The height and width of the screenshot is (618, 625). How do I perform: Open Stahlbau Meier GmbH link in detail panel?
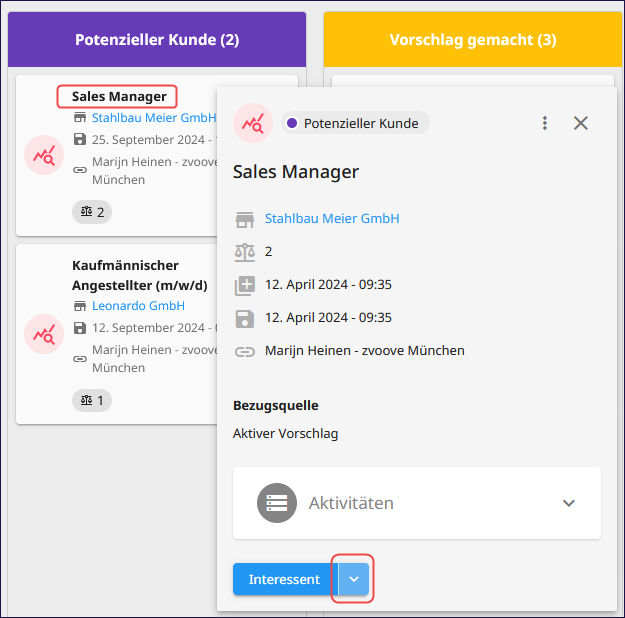(x=332, y=218)
